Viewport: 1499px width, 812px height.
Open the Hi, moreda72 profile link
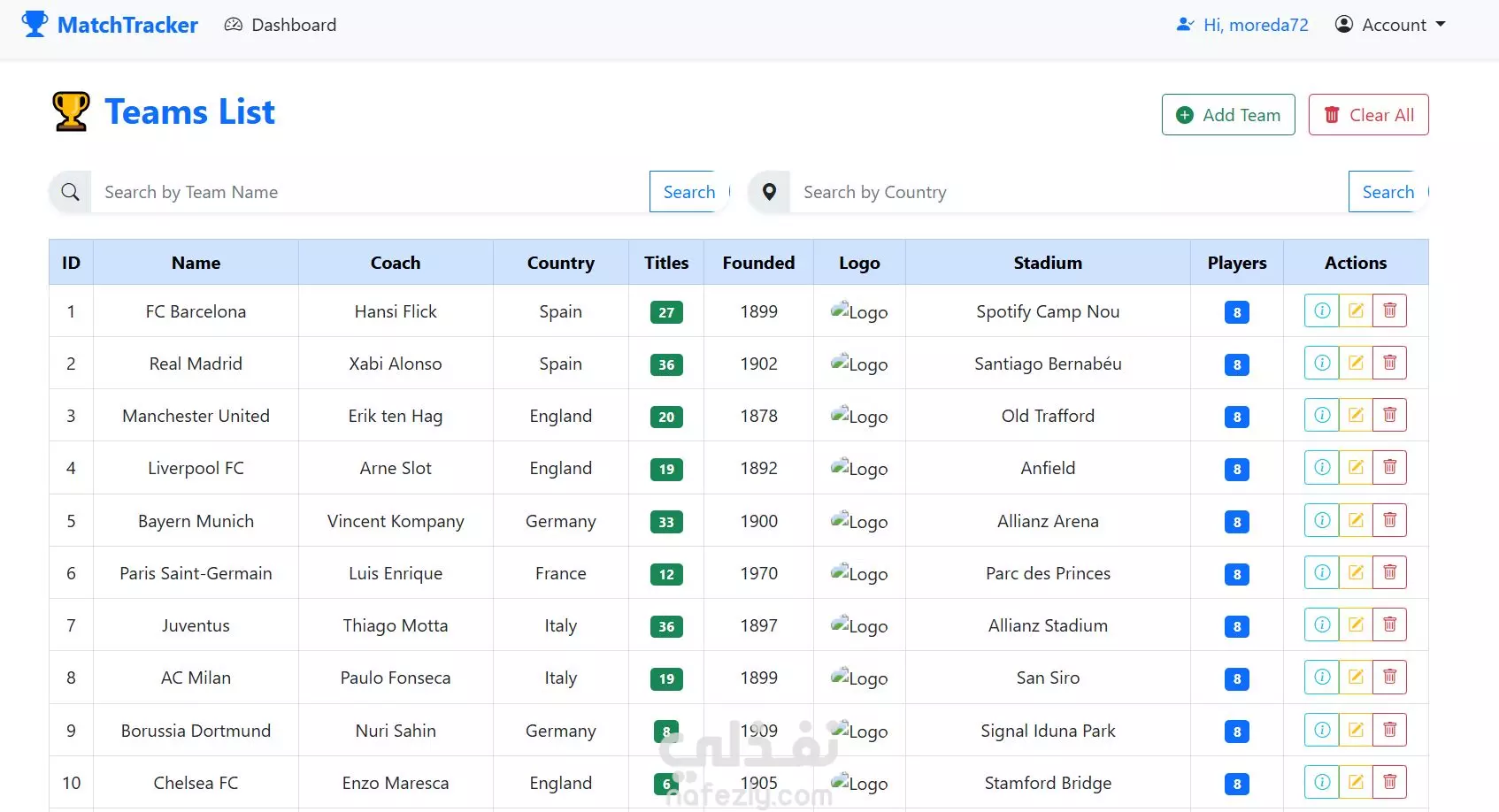(x=1242, y=25)
